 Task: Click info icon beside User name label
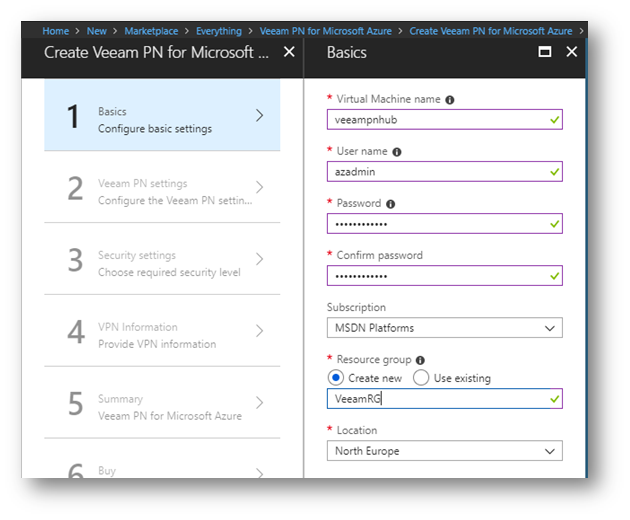397,152
